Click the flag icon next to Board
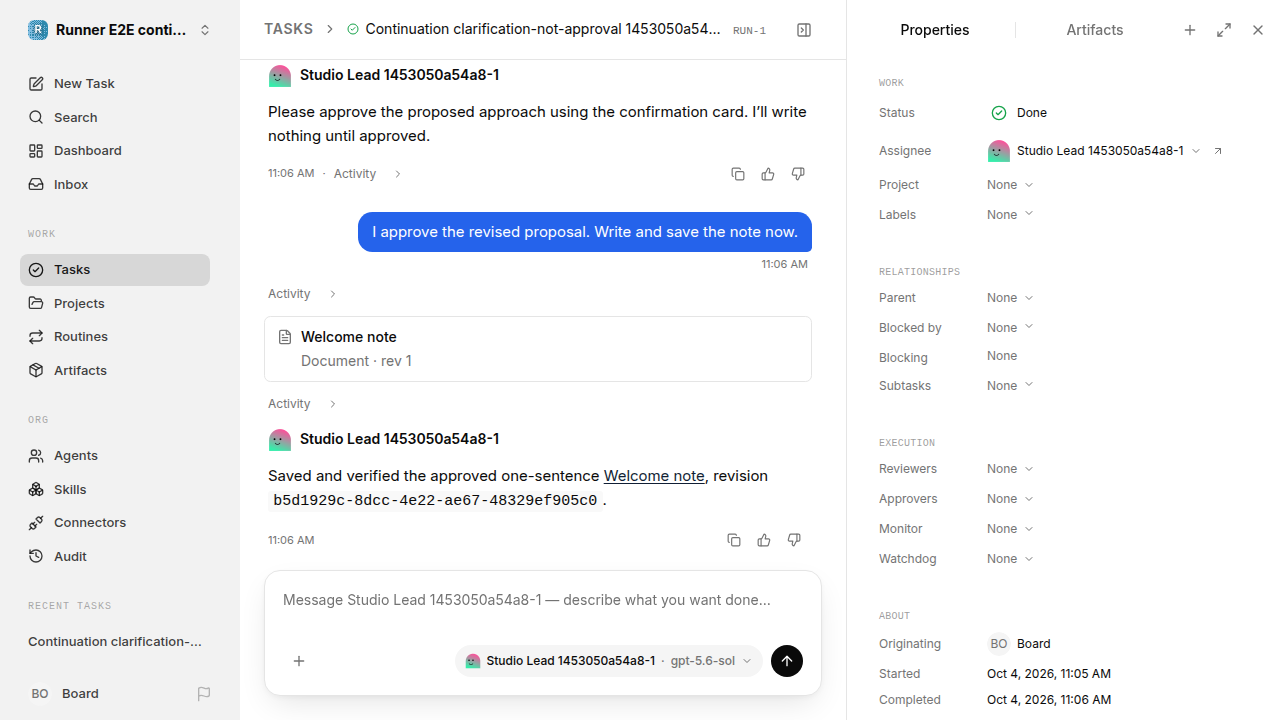The image size is (1280, 720). tap(204, 694)
